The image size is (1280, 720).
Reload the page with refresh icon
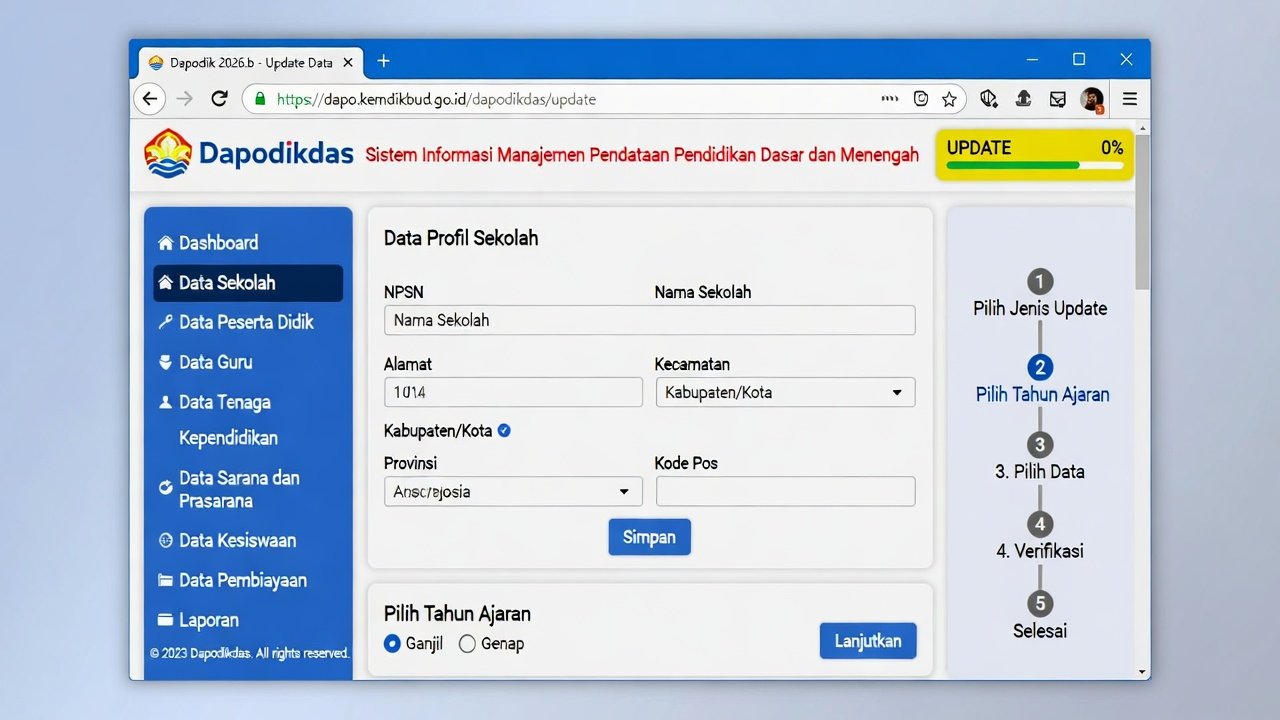coord(220,98)
